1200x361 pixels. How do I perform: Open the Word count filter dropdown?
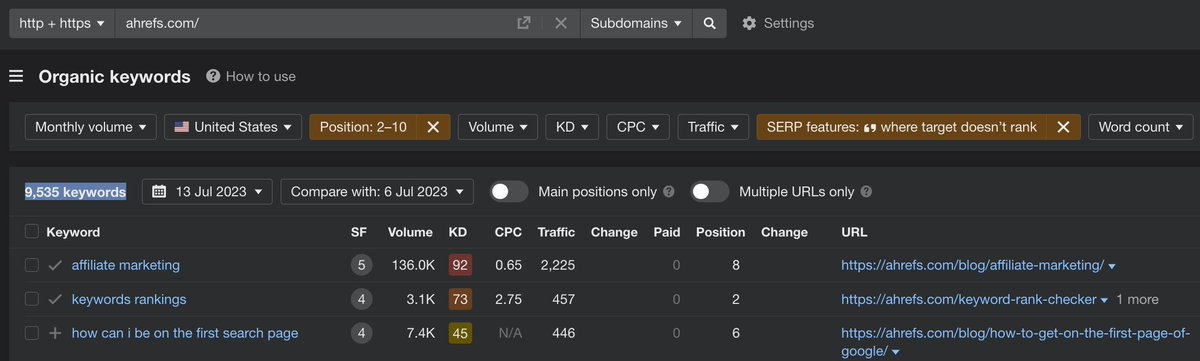[1140, 127]
